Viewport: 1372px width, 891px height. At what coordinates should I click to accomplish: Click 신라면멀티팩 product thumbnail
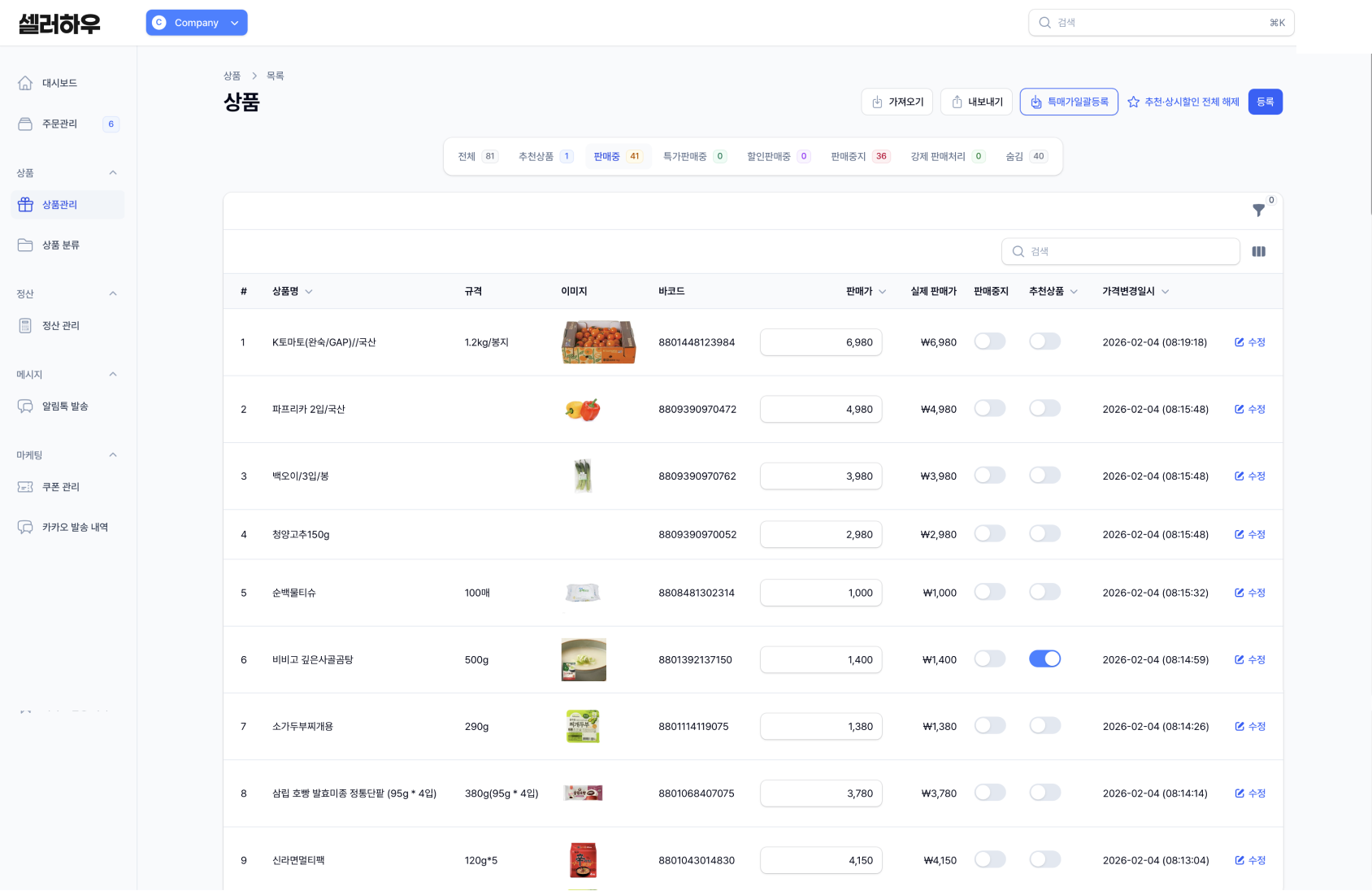[x=583, y=860]
